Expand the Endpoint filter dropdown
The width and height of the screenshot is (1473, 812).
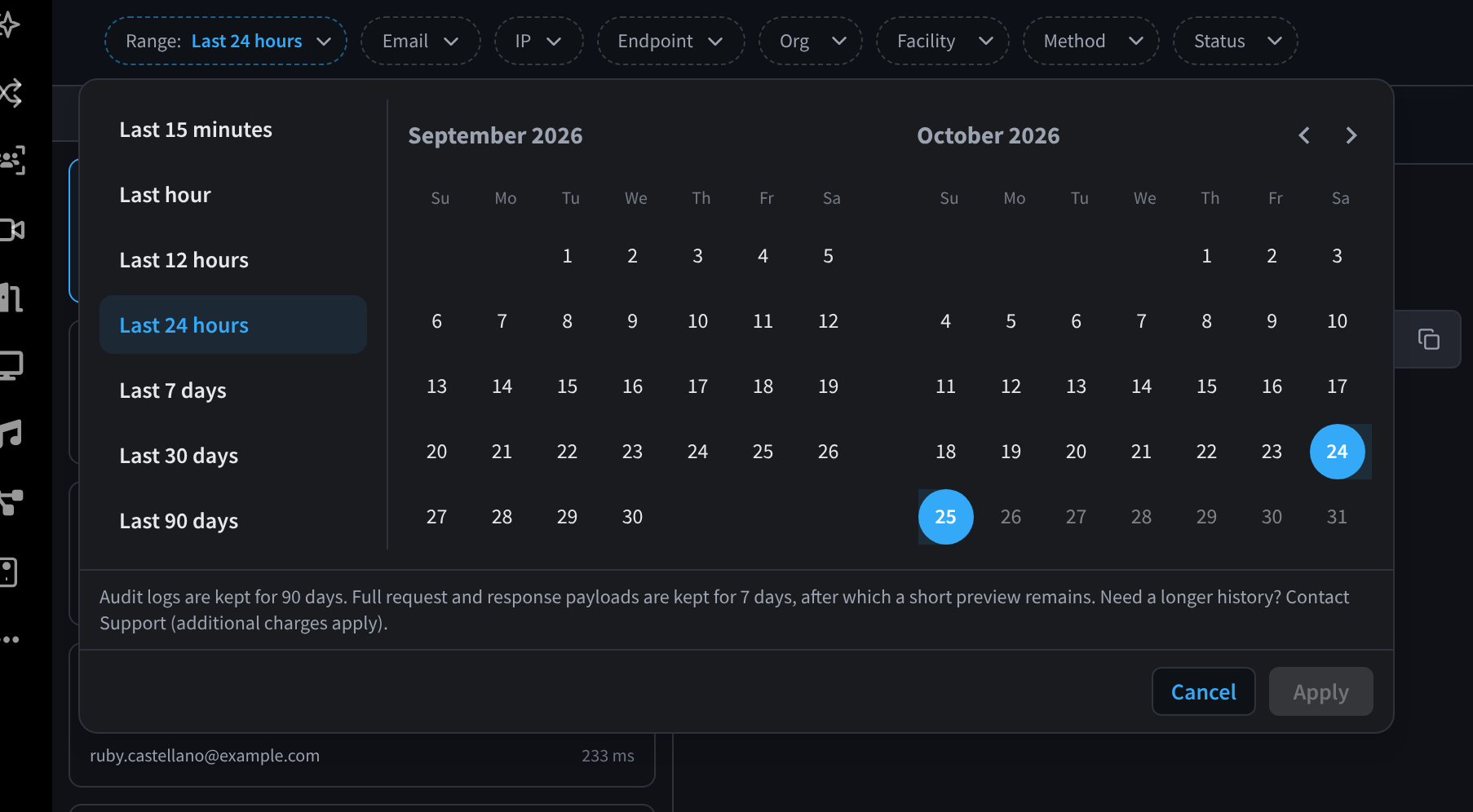670,41
